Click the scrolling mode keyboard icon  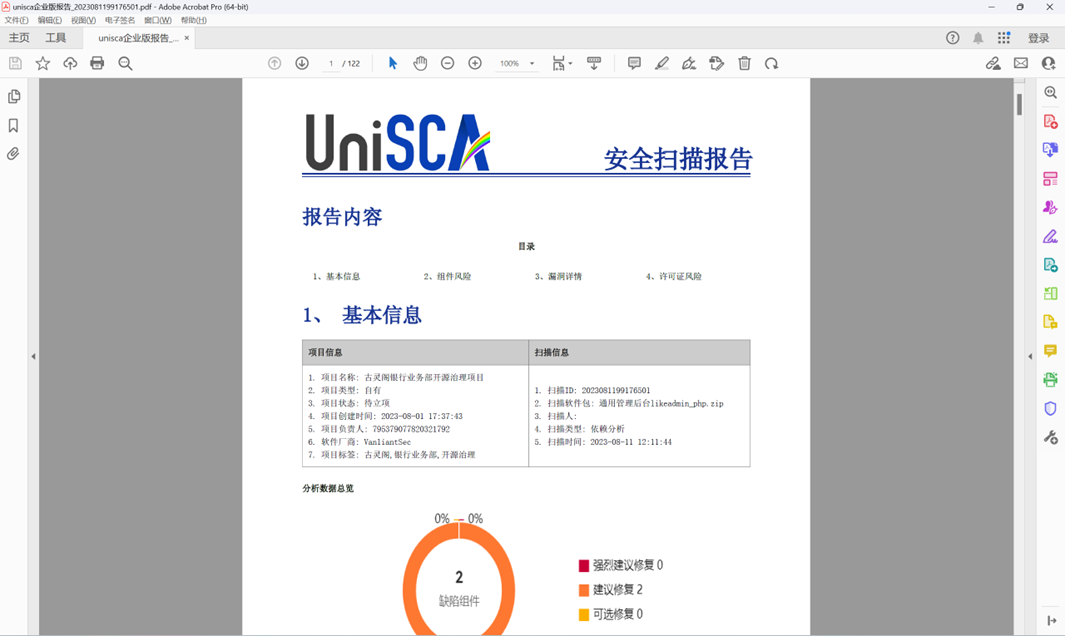pos(594,63)
